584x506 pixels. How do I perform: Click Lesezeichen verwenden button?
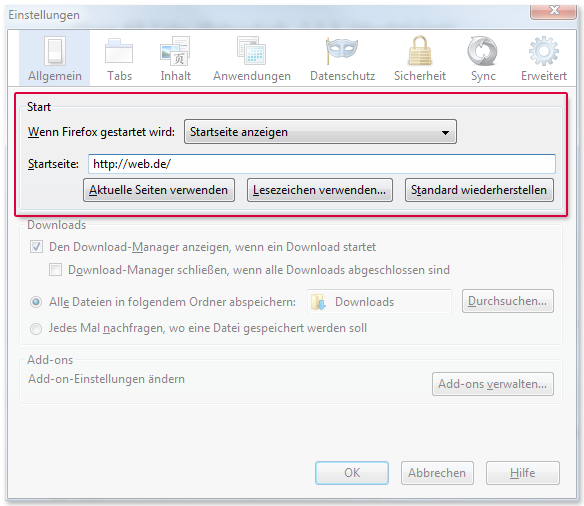point(320,190)
